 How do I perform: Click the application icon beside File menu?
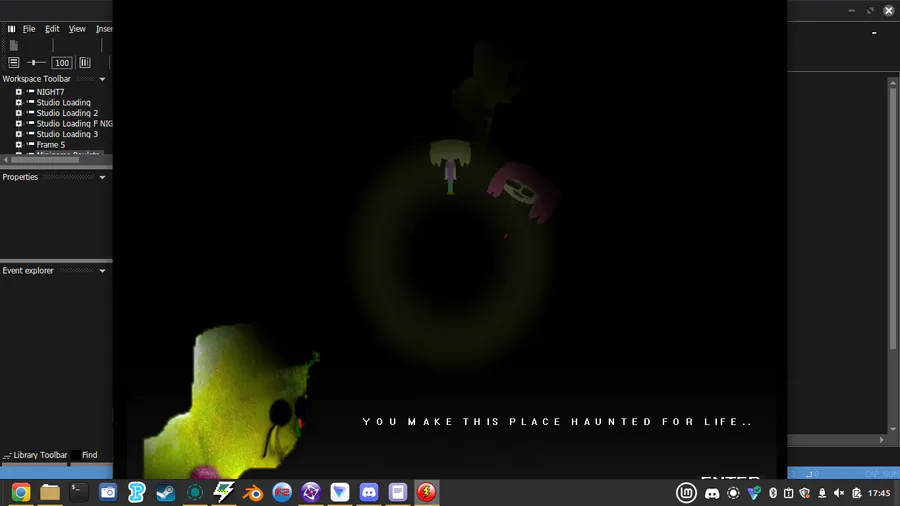coord(11,29)
